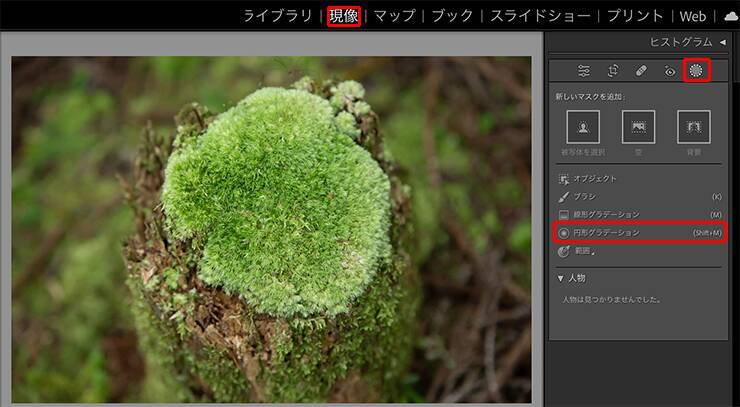Collapse the ヒストグラム histogram panel
The height and width of the screenshot is (407, 740).
click(x=723, y=42)
